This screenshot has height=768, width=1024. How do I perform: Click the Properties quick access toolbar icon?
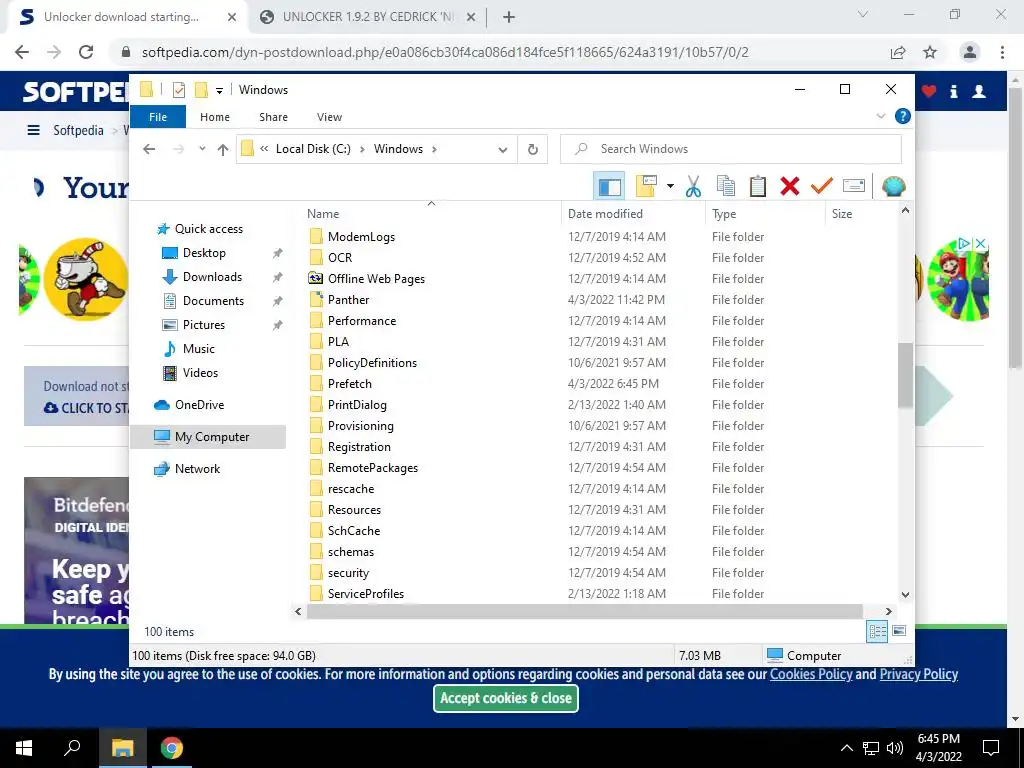(178, 90)
